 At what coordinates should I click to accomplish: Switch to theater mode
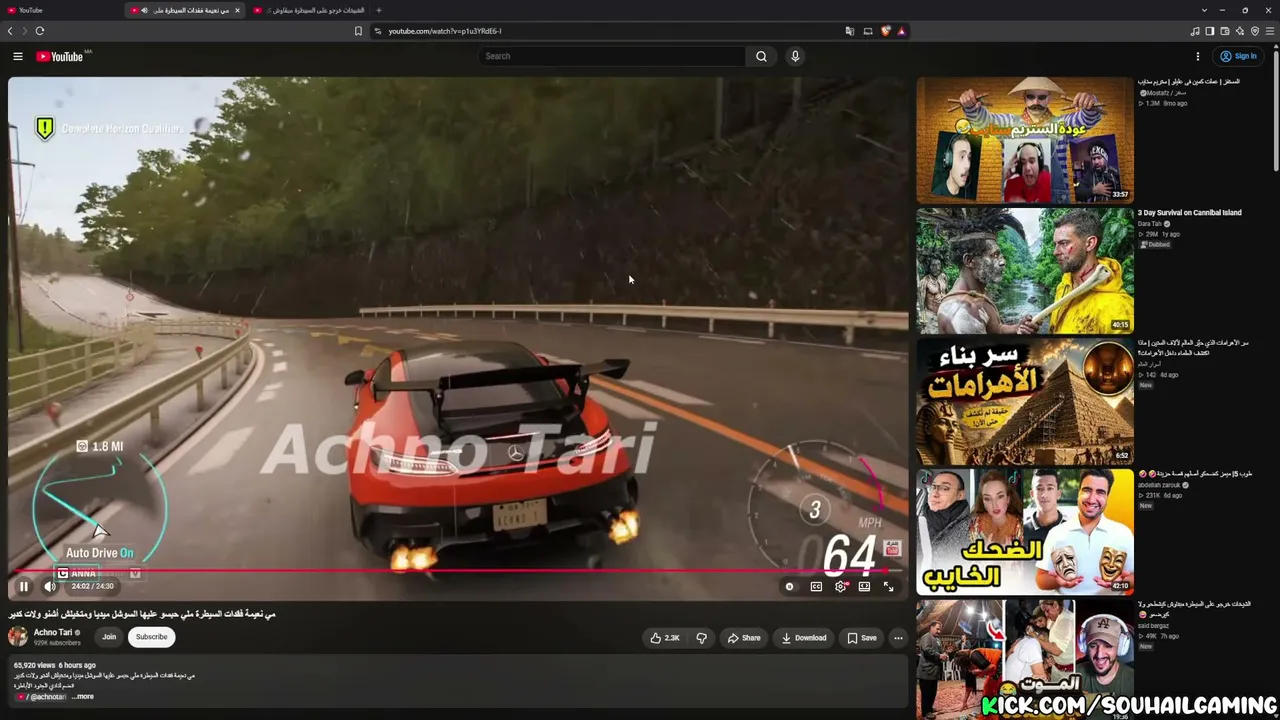(864, 587)
